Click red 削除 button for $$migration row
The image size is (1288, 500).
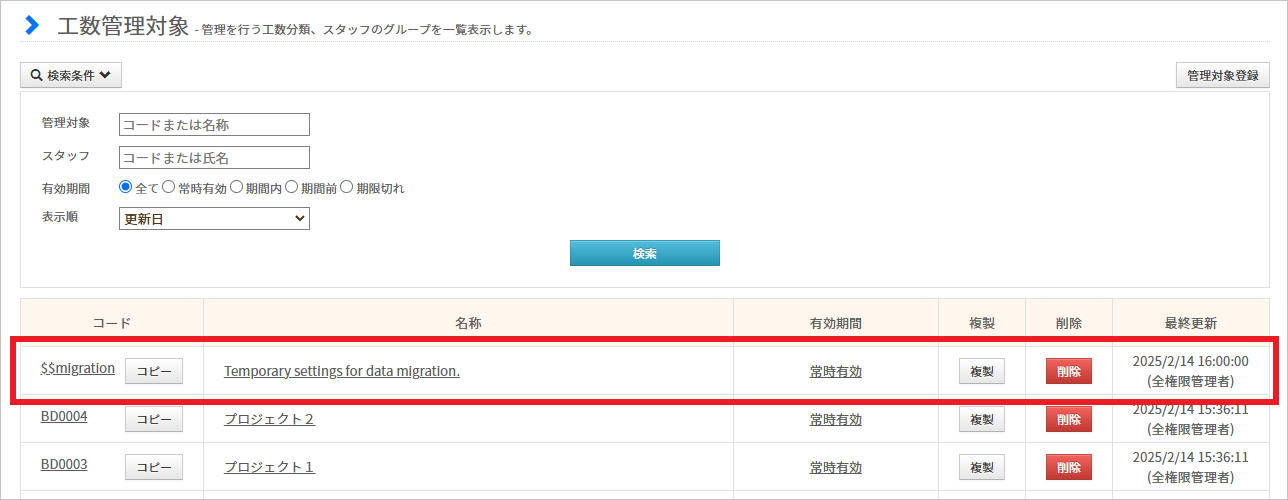coord(1069,370)
